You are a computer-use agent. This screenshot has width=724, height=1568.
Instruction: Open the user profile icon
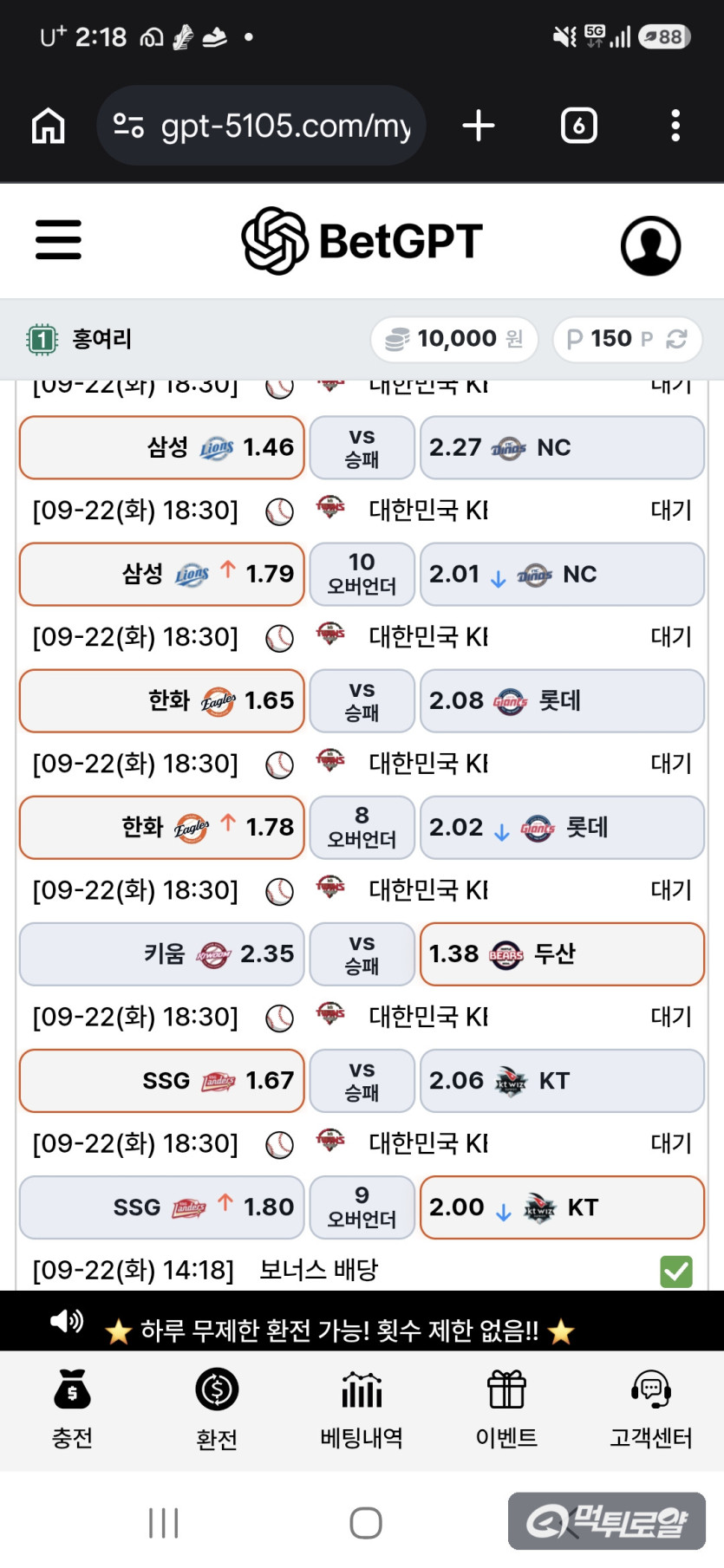click(651, 245)
